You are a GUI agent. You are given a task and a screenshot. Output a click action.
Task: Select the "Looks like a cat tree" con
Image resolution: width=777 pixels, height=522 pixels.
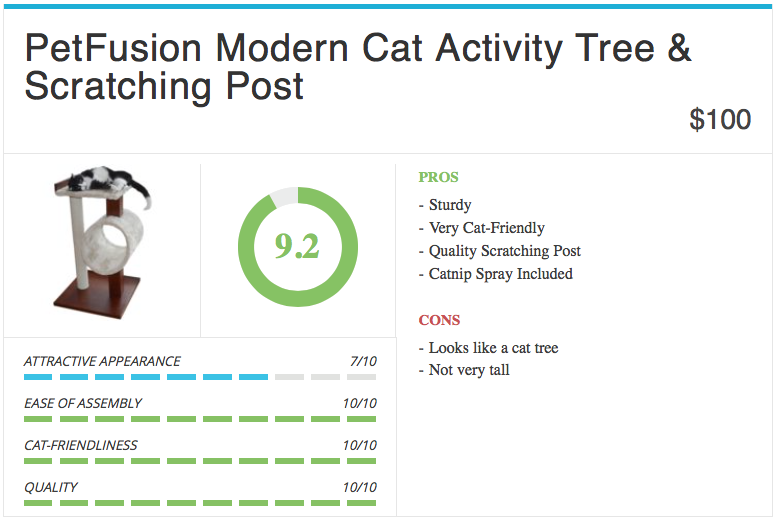(493, 348)
